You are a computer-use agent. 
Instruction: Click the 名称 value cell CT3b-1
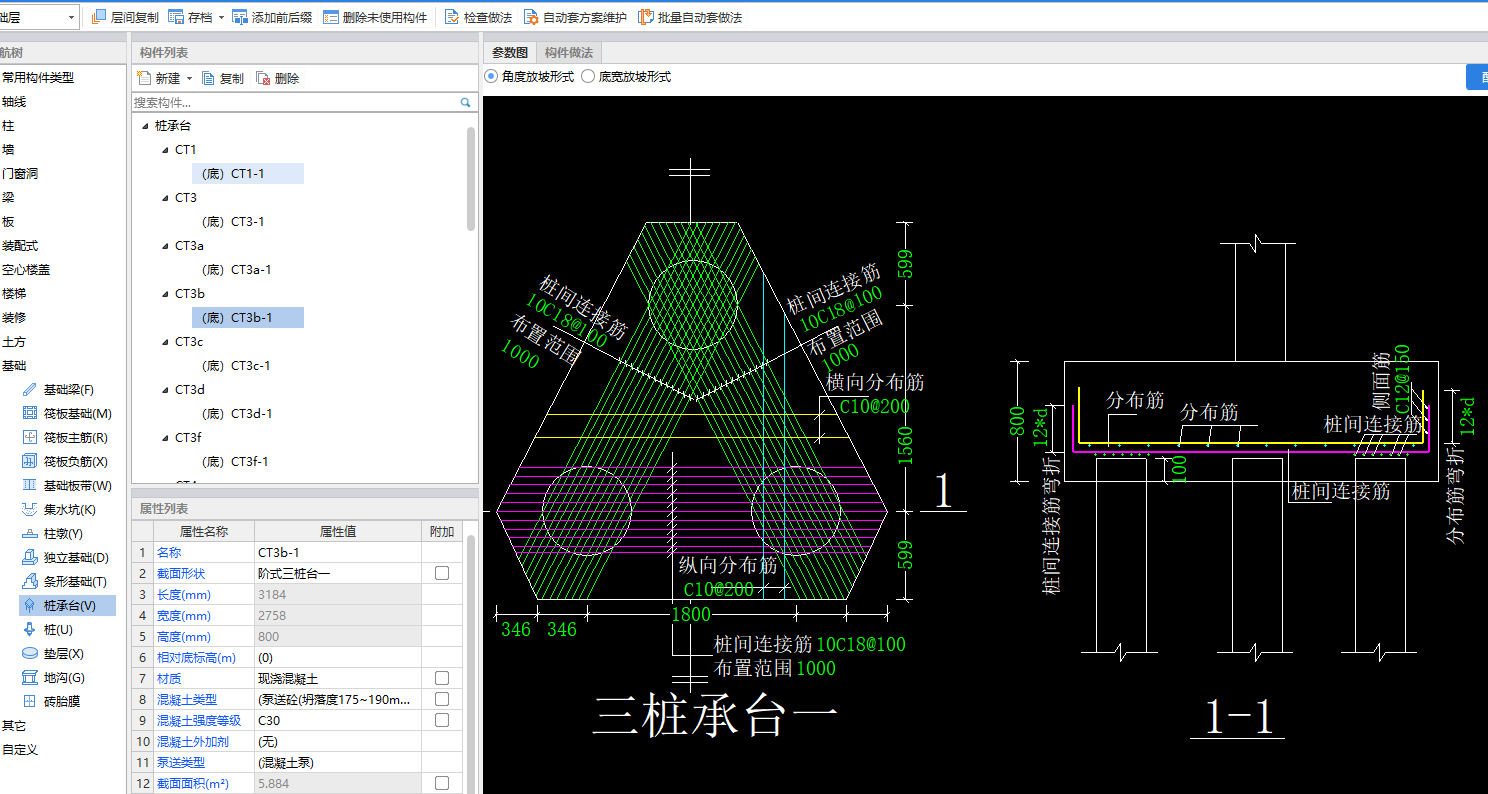click(x=338, y=552)
